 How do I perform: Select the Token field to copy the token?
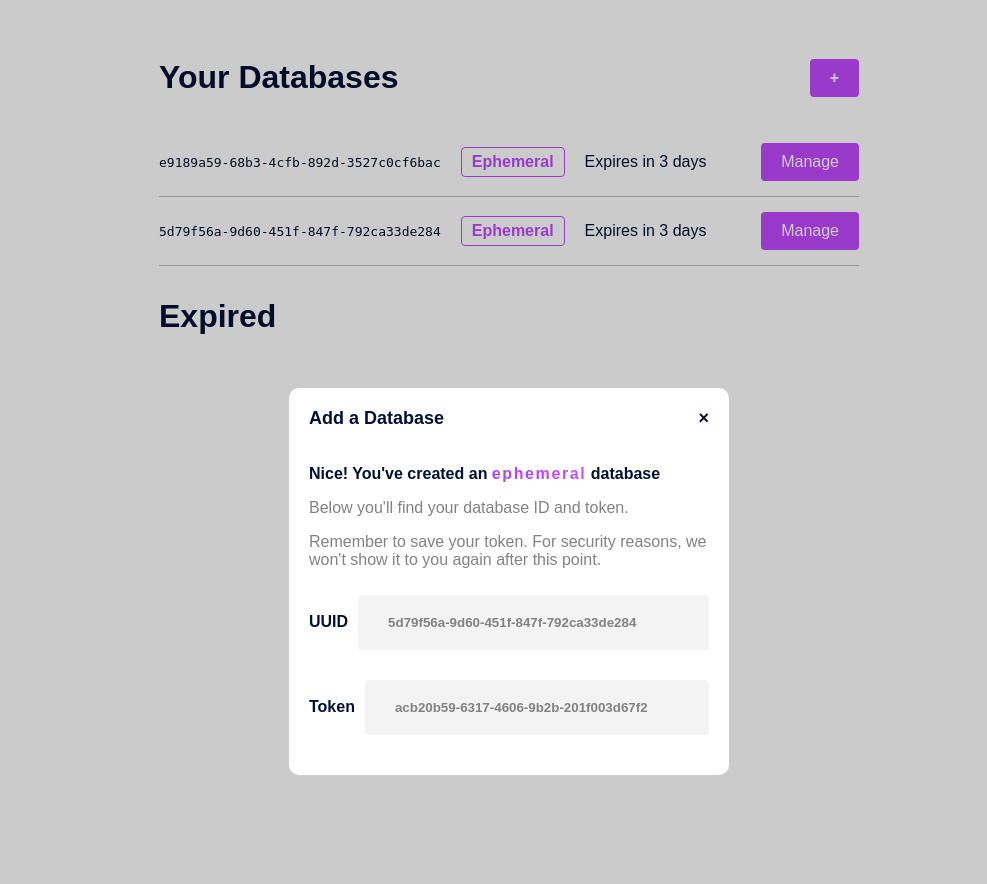537,707
